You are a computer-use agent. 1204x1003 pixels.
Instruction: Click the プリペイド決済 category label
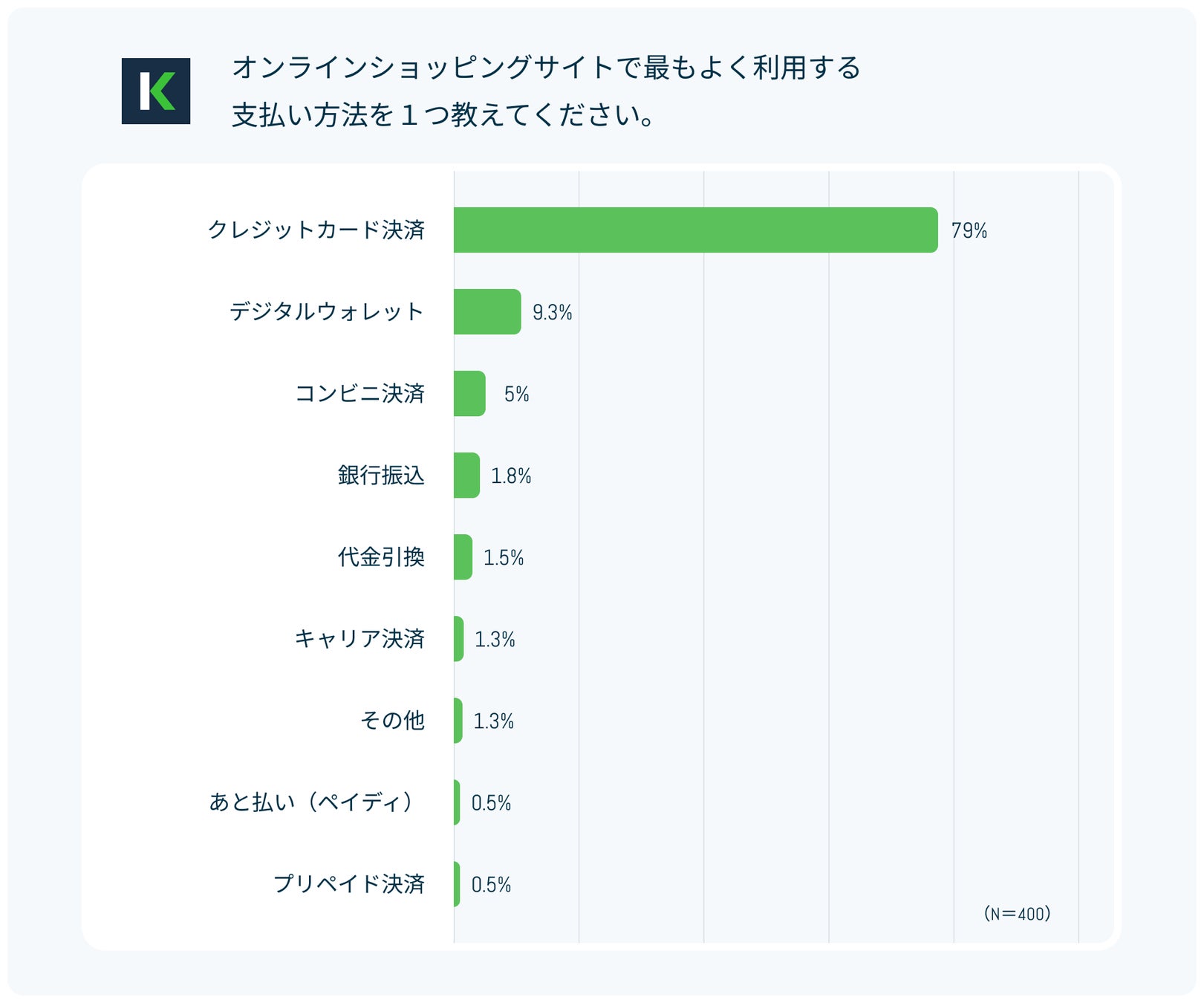tap(349, 884)
